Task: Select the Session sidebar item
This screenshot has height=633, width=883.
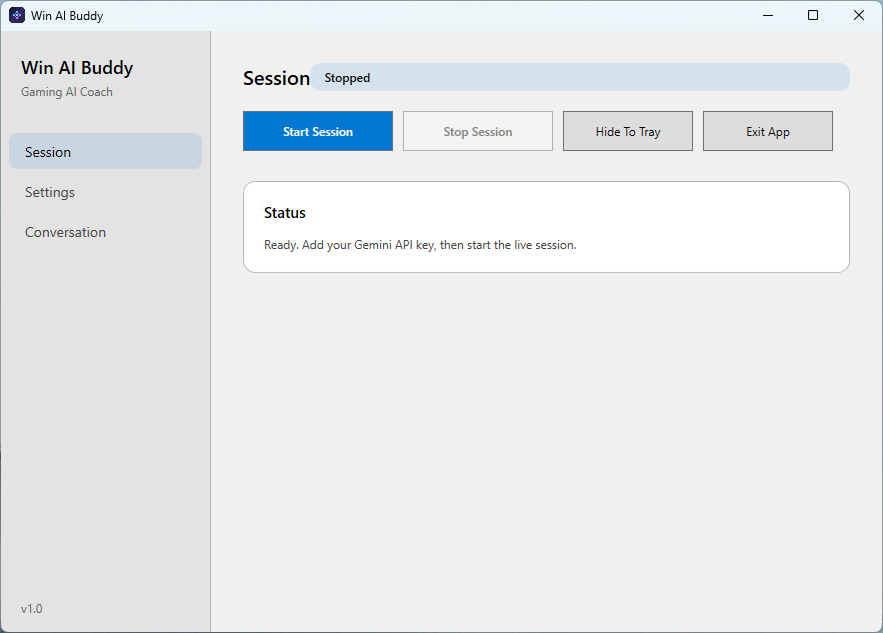Action: 47,151
